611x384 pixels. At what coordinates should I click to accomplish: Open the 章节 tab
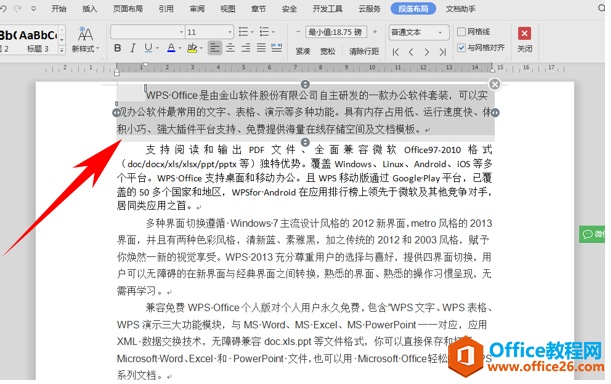(258, 9)
